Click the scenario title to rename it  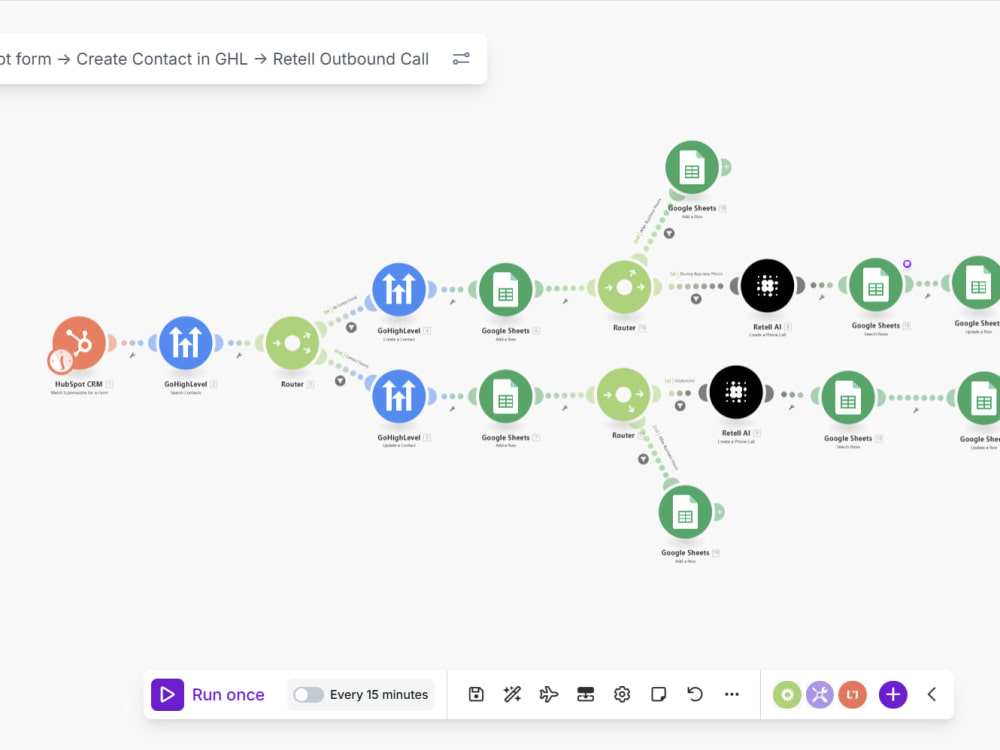point(214,59)
